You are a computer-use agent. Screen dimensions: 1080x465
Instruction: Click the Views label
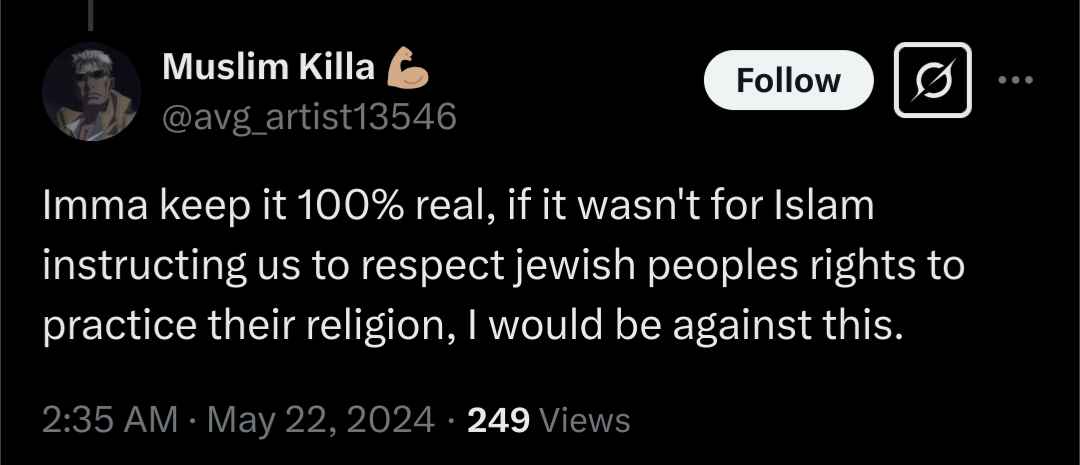[x=585, y=418]
